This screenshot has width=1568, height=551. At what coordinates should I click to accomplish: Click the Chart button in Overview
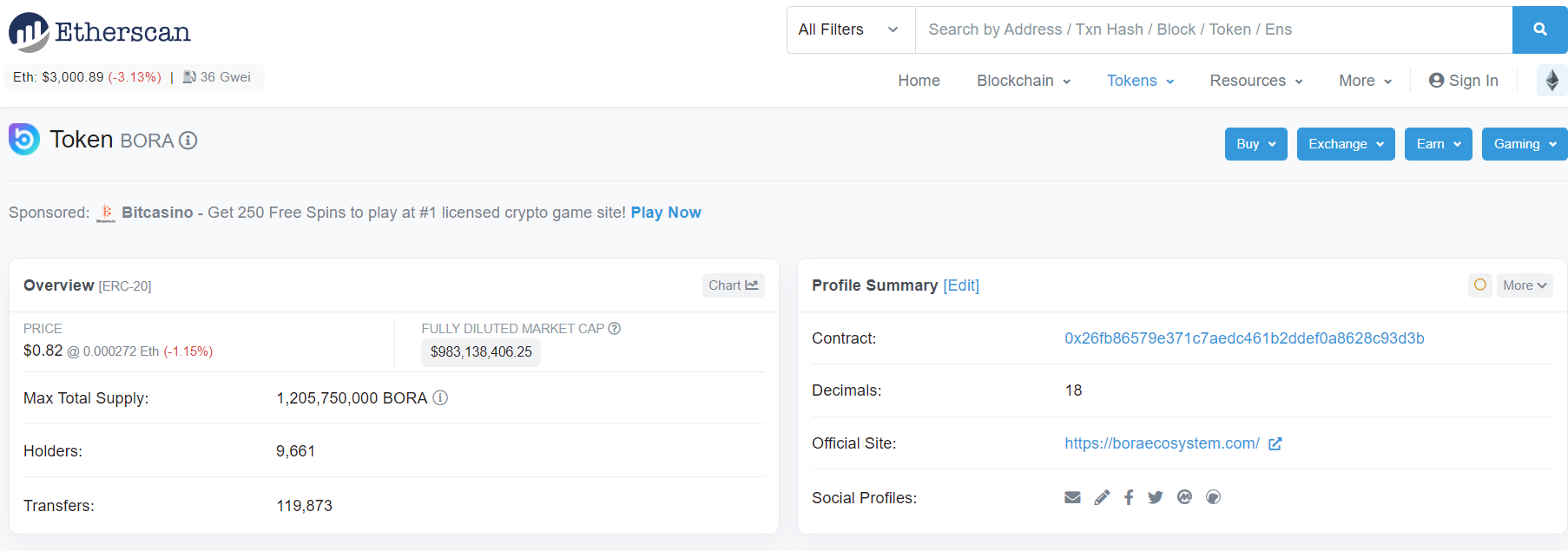coord(733,285)
